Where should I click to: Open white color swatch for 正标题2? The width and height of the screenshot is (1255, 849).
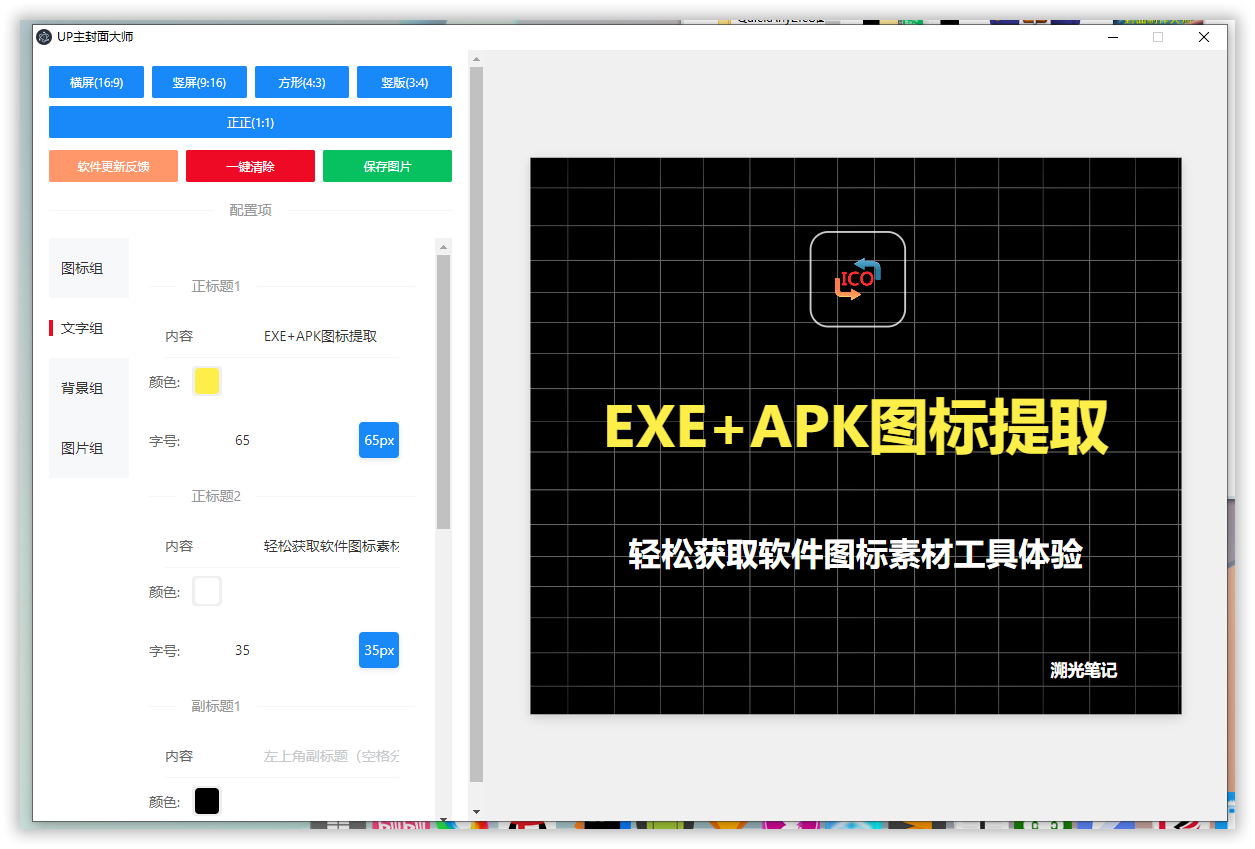pos(207,591)
